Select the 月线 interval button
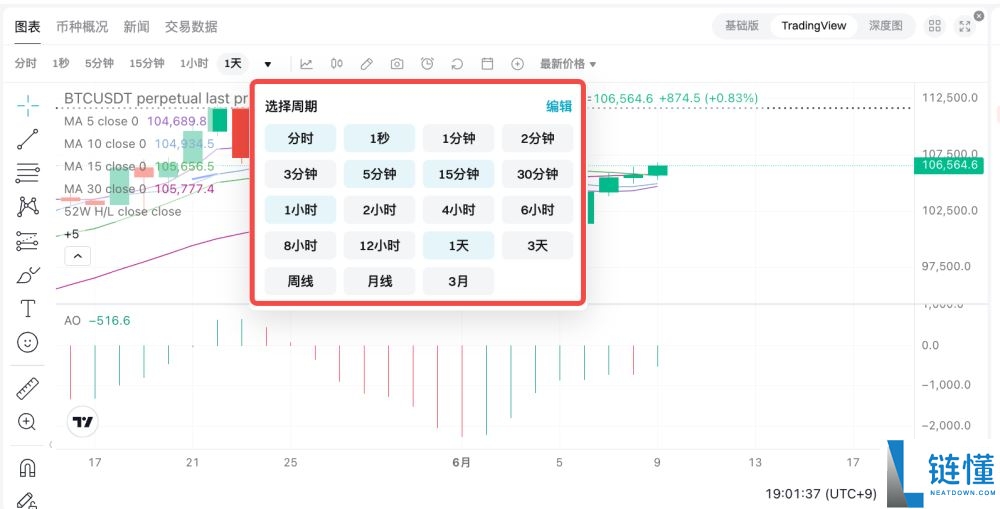1000x509 pixels. [x=379, y=281]
